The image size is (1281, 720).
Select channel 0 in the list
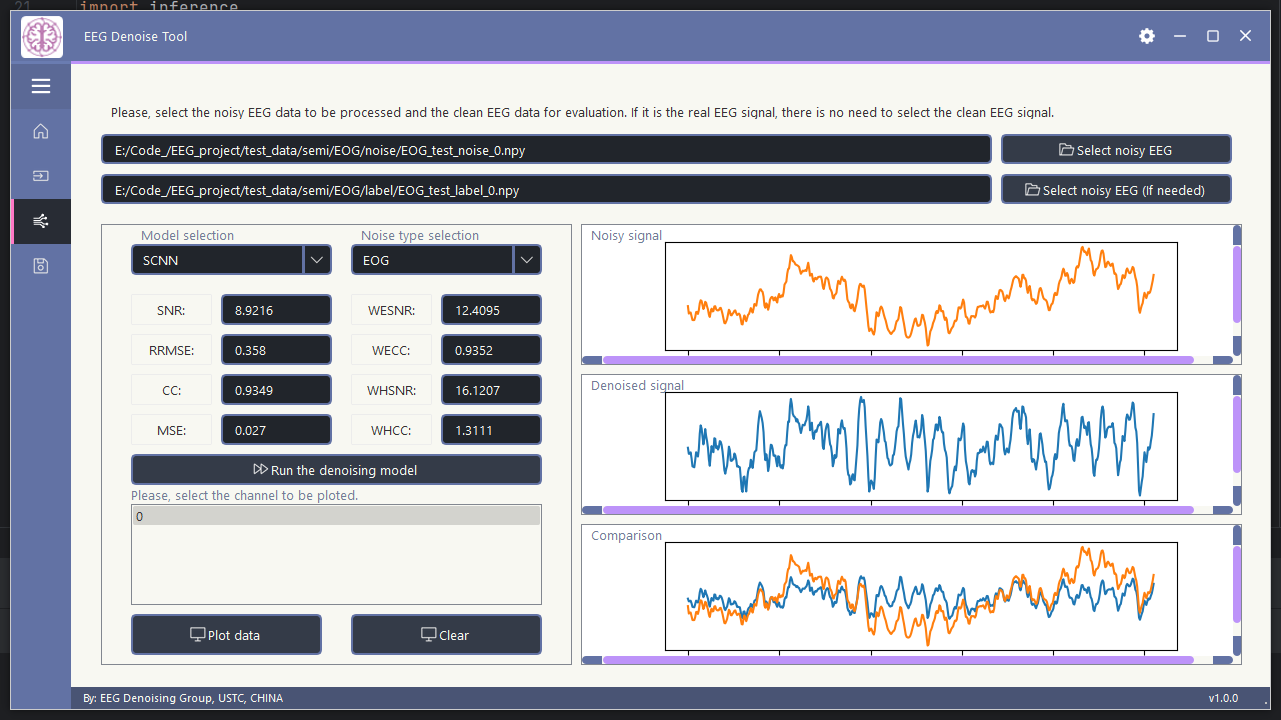[x=336, y=517]
